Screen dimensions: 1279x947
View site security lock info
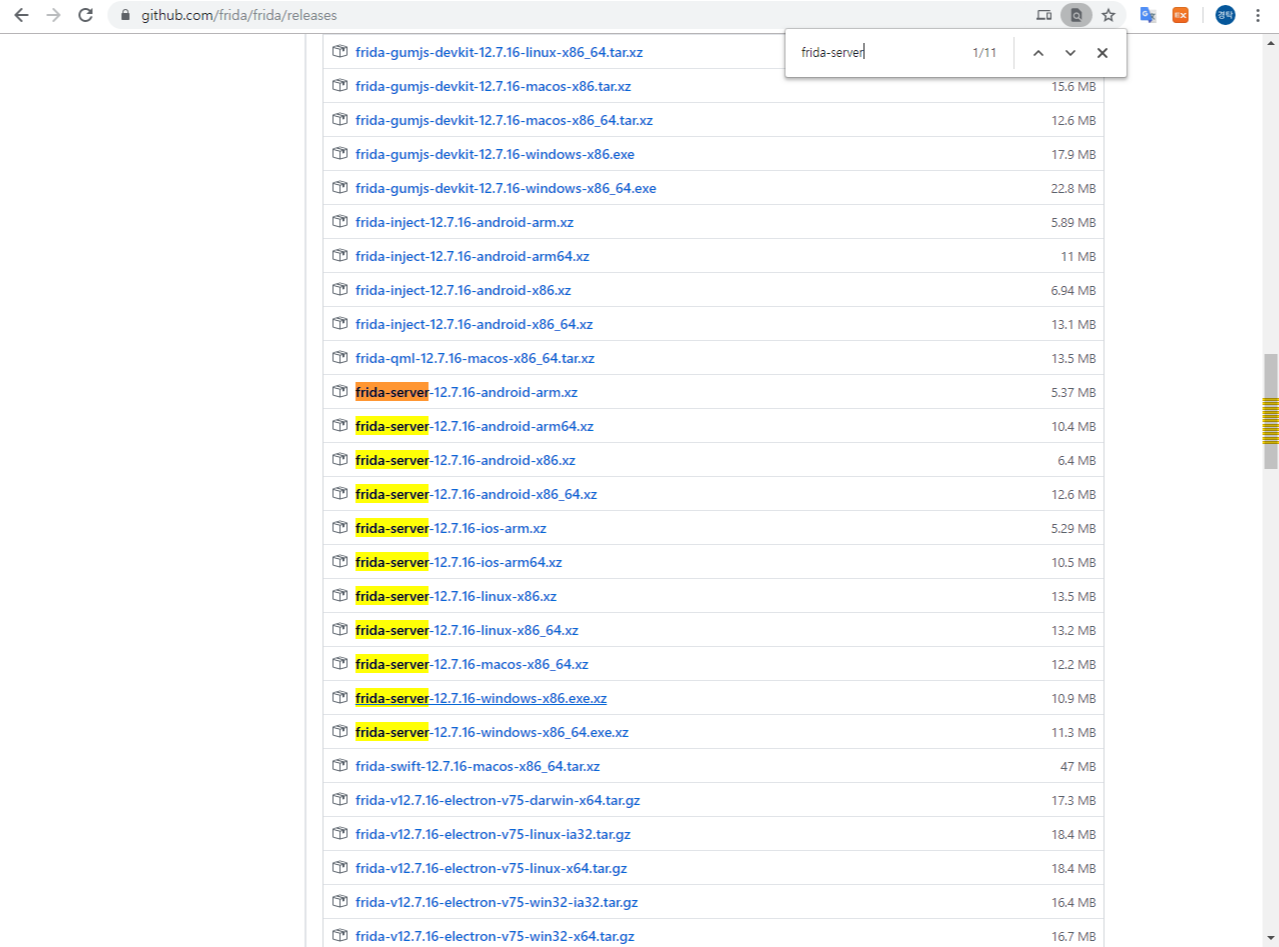[125, 15]
